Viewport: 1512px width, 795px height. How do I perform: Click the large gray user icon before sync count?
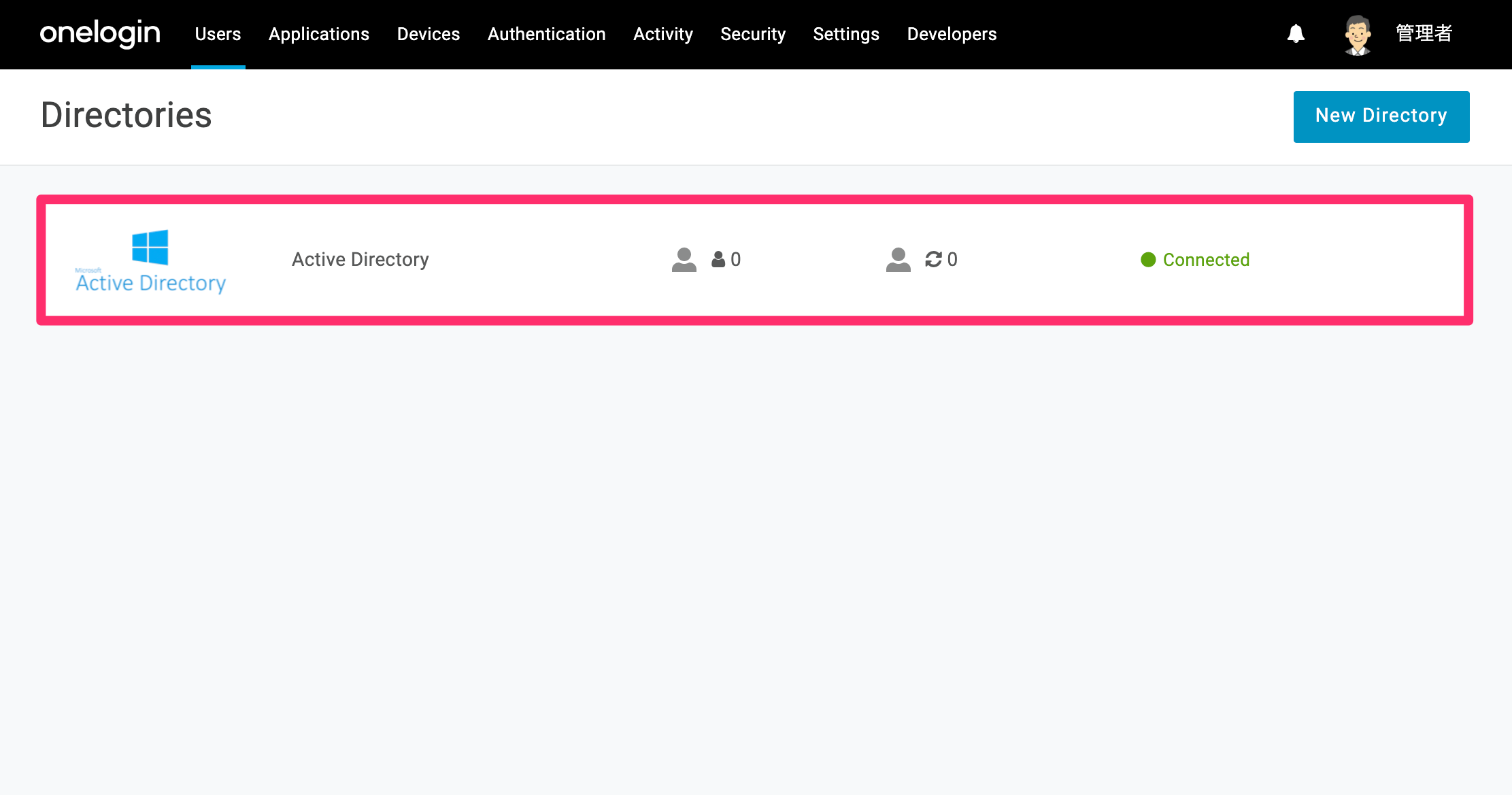click(x=898, y=260)
